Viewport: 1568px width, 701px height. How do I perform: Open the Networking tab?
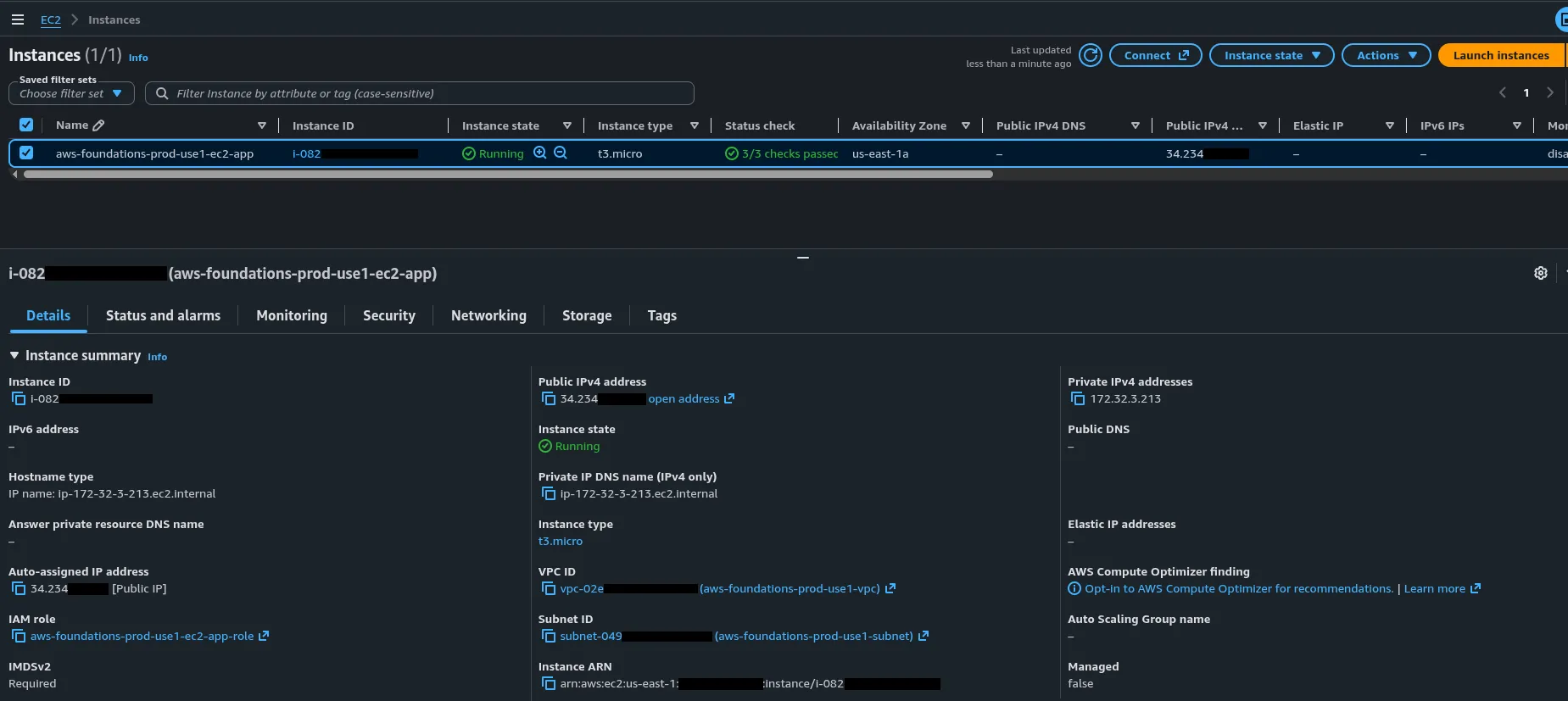pyautogui.click(x=488, y=315)
